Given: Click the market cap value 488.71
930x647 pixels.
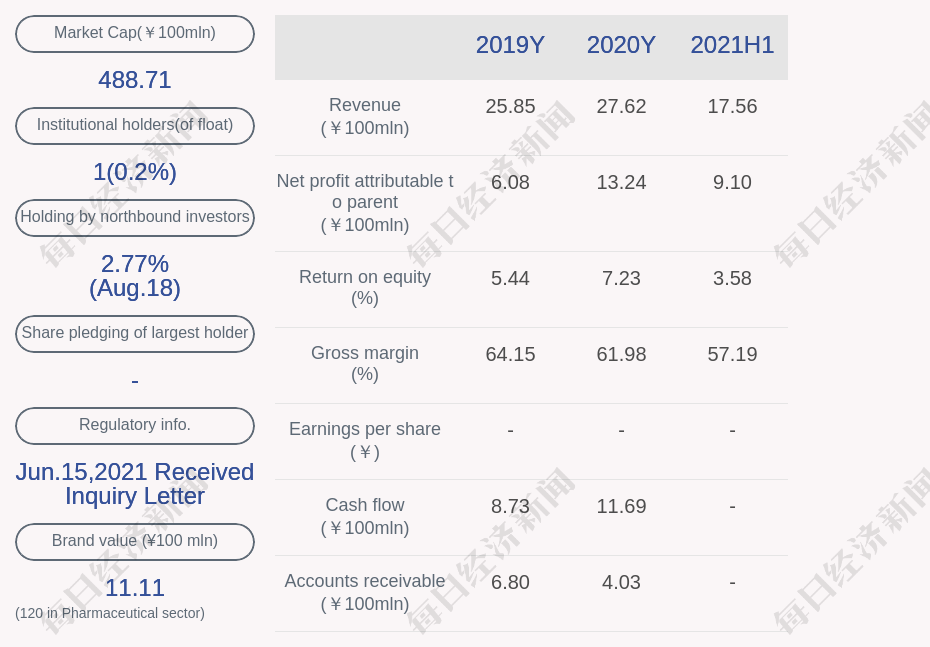Looking at the screenshot, I should (134, 80).
